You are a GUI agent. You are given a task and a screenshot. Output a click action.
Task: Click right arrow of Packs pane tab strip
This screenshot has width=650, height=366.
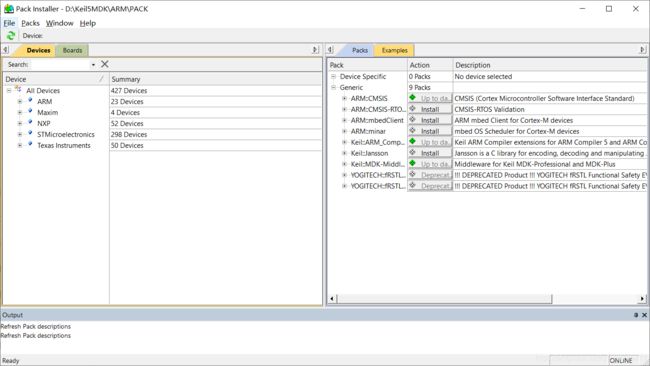point(643,50)
